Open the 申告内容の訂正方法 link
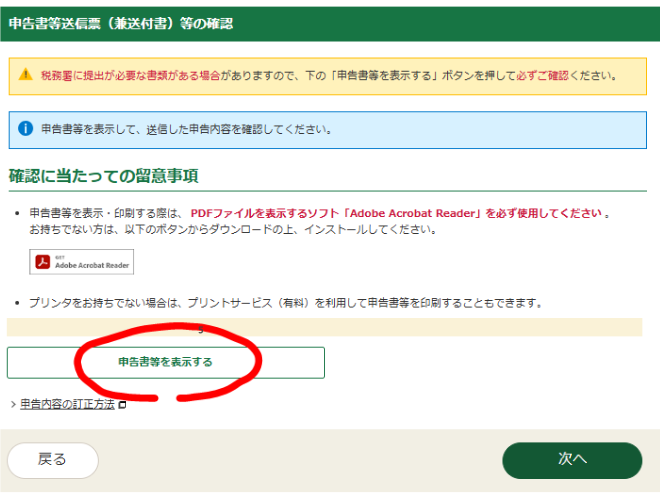This screenshot has height=500, width=660. 68,405
